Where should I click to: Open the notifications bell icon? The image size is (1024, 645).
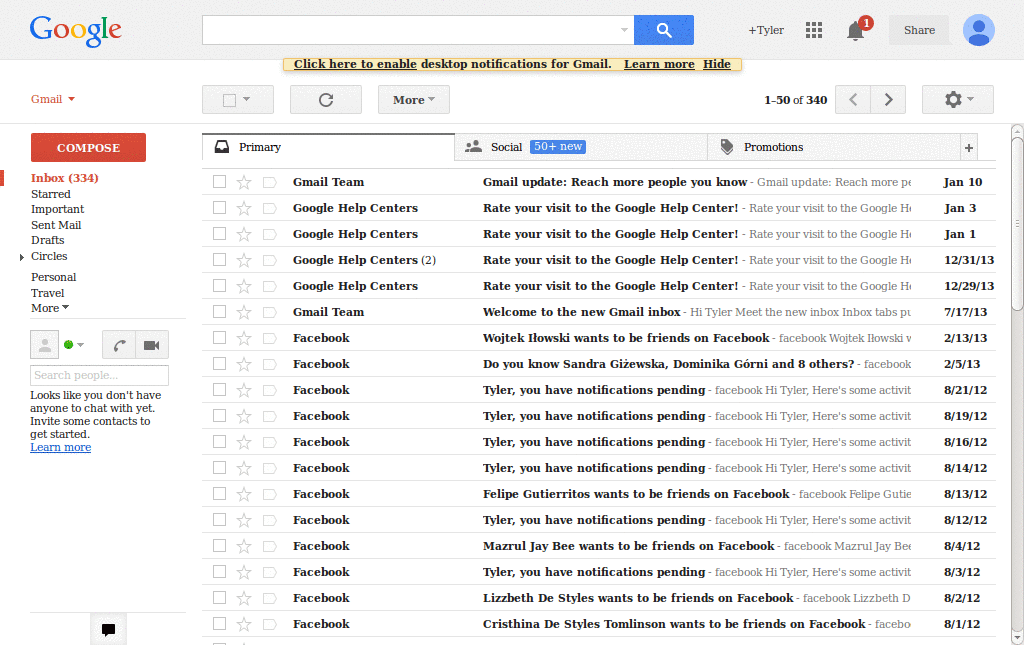856,31
